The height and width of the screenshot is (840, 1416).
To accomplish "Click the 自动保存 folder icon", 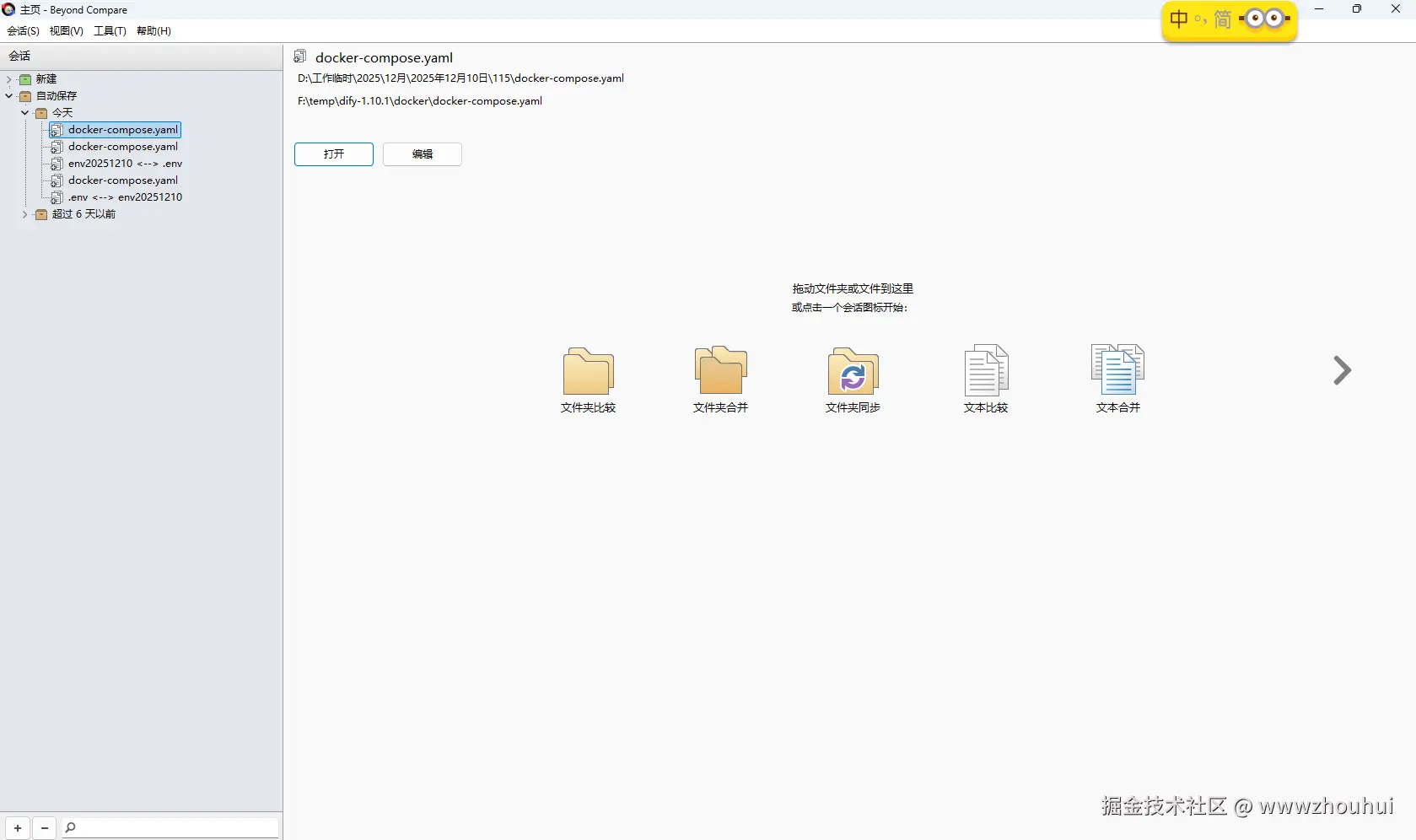I will 25,96.
